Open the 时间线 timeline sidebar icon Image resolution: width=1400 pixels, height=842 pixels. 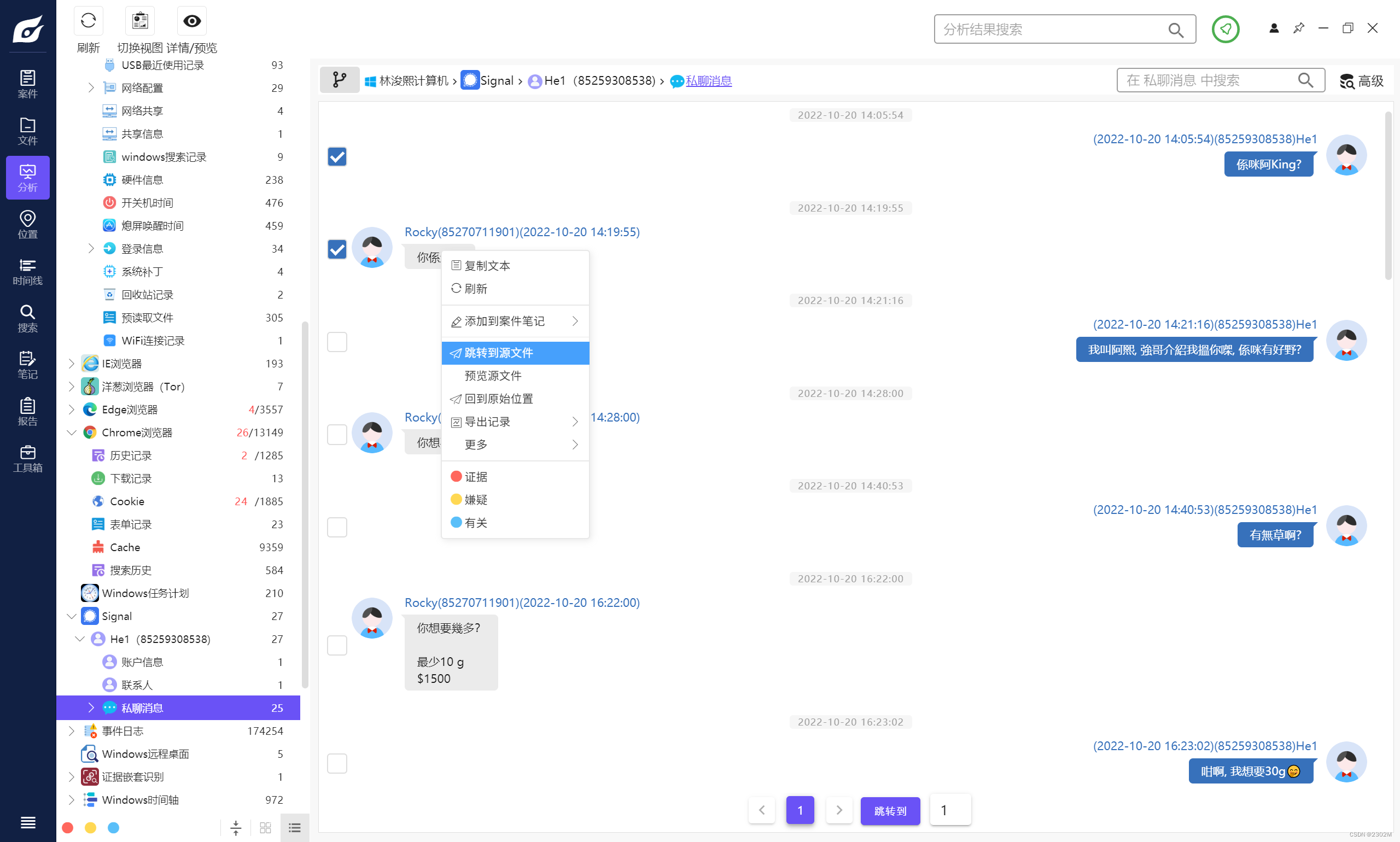[27, 271]
